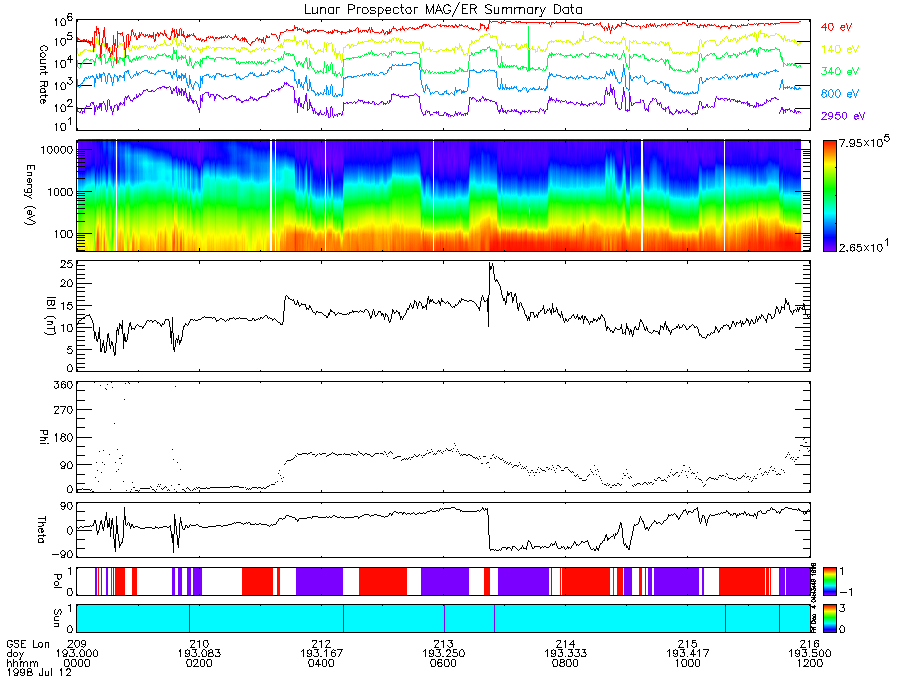Click day-of-year value "193.250"
This screenshot has height=700, width=900.
[443, 654]
